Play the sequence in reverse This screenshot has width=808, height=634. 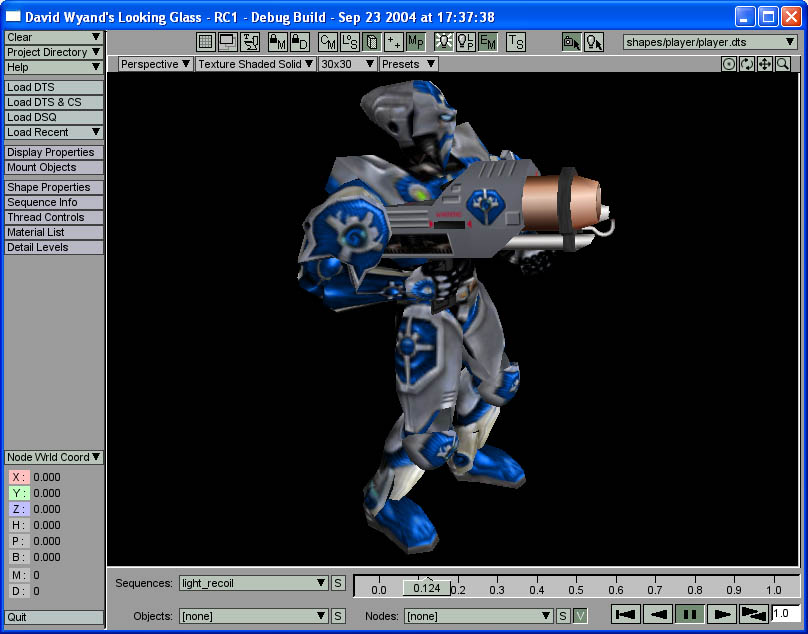pyautogui.click(x=658, y=614)
